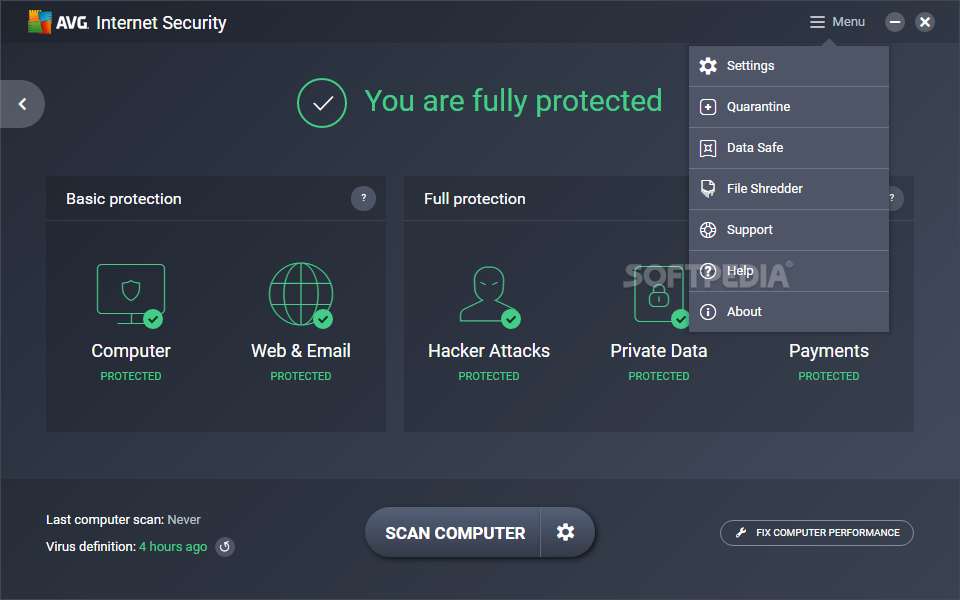Click the 'Last computer scan: Never' text
960x600 pixels.
[124, 520]
